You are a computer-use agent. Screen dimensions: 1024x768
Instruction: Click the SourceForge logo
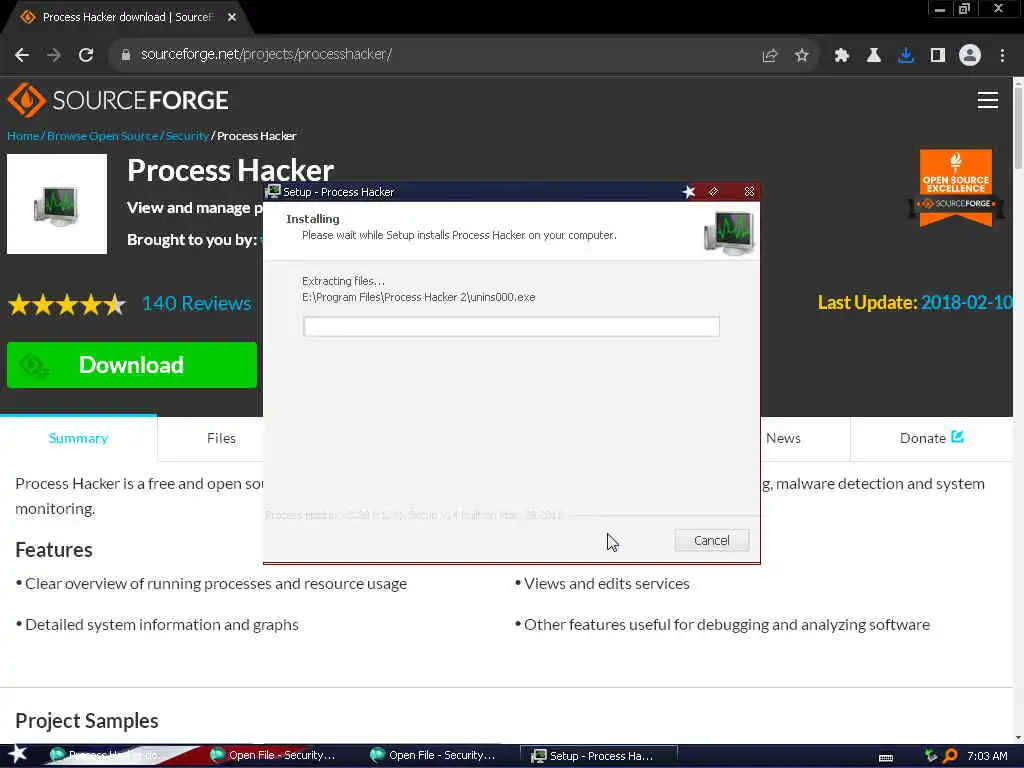[x=118, y=100]
